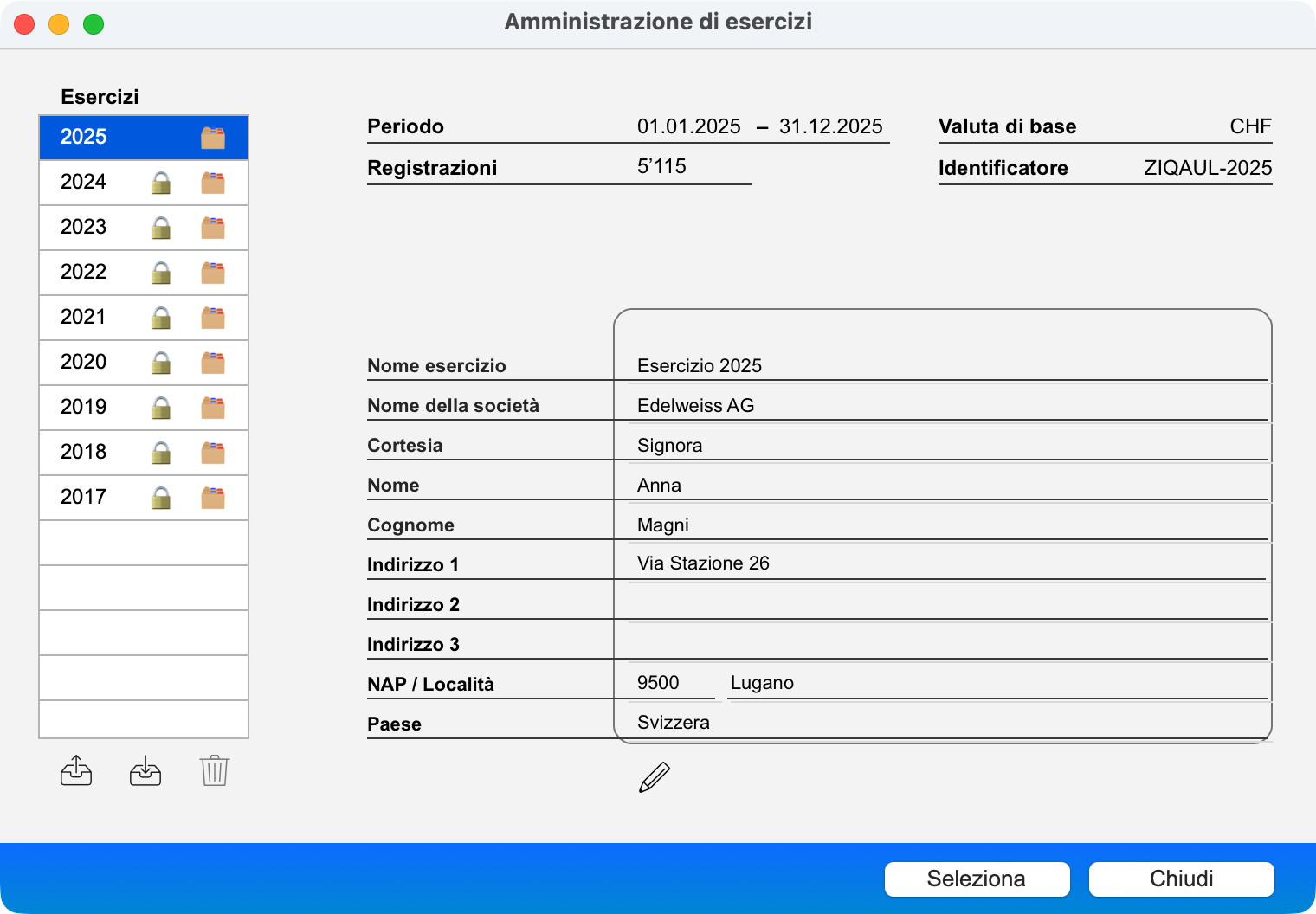1316x914 pixels.
Task: Click the import fiscal year icon
Action: tap(145, 770)
